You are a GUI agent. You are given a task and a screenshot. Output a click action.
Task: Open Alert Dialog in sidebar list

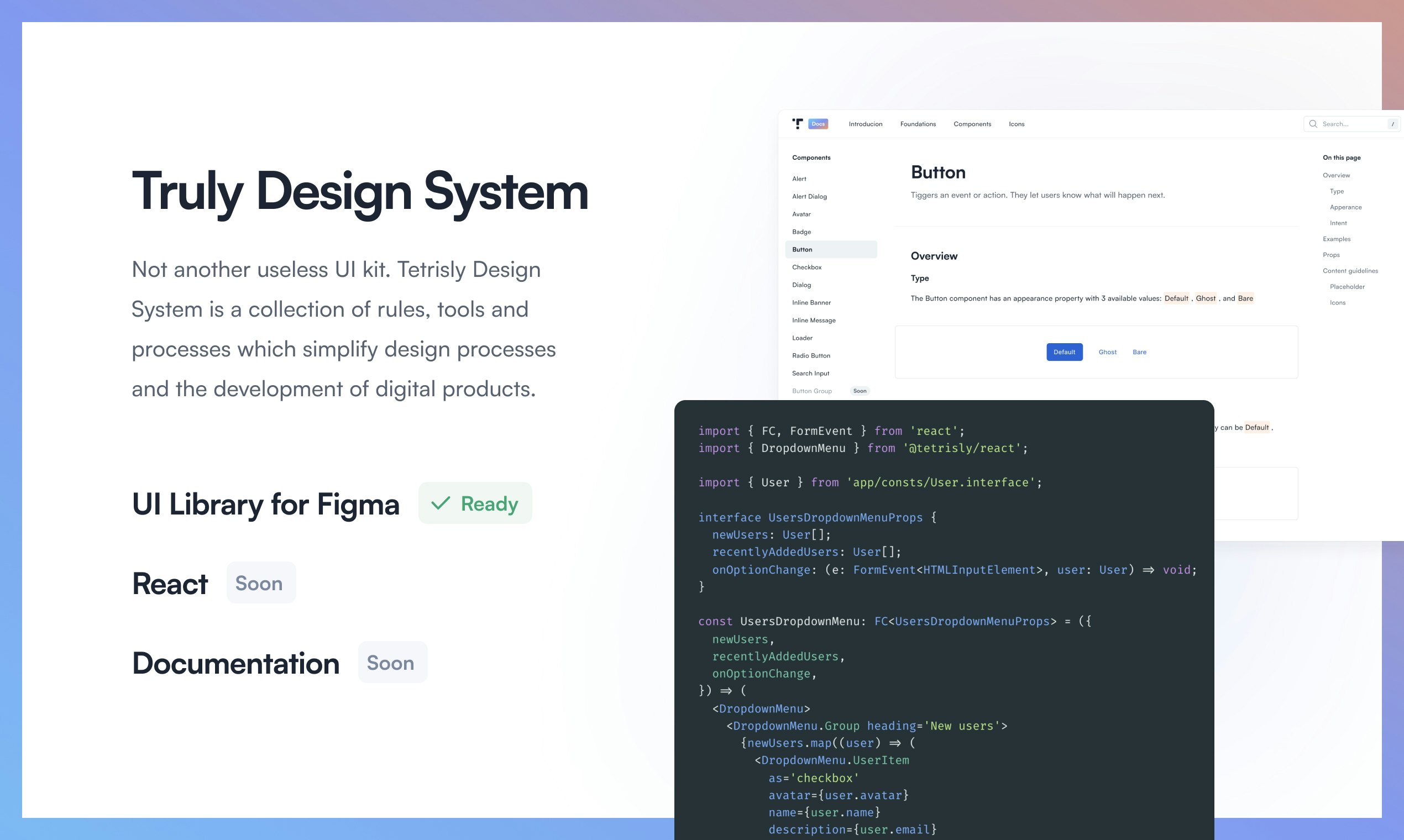coord(809,196)
